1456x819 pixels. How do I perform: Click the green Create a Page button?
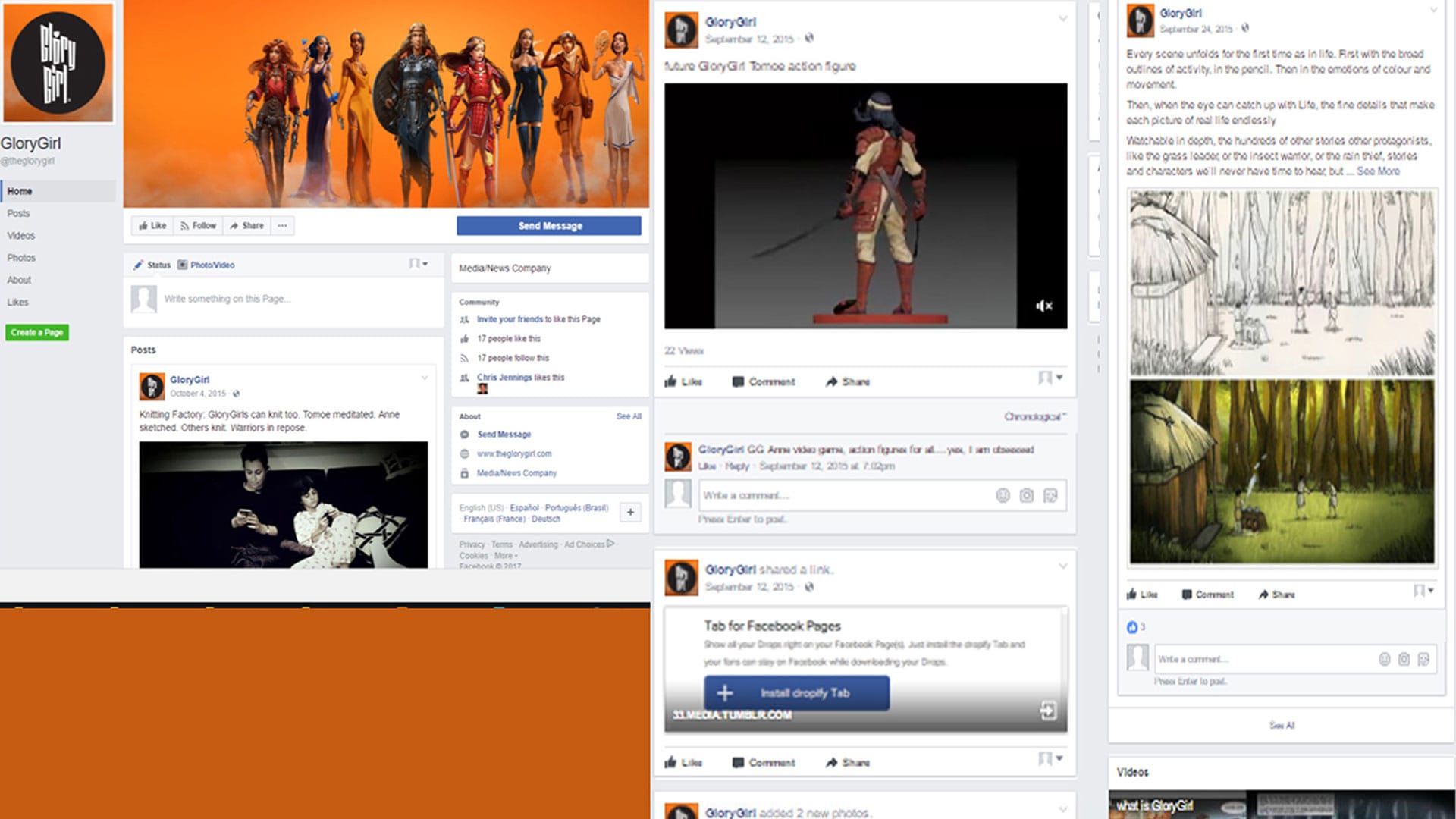tap(37, 332)
